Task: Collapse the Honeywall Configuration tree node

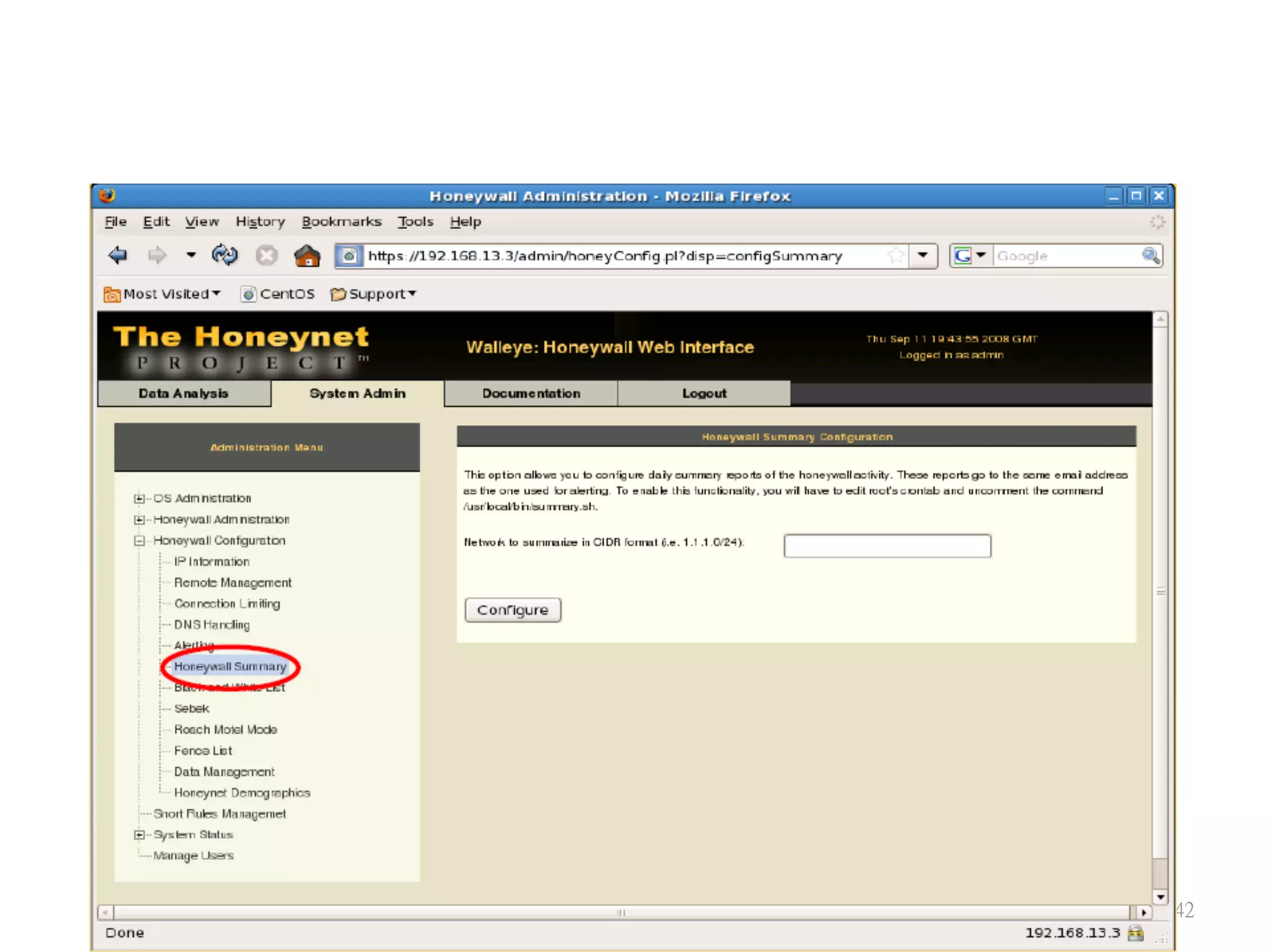Action: point(140,540)
